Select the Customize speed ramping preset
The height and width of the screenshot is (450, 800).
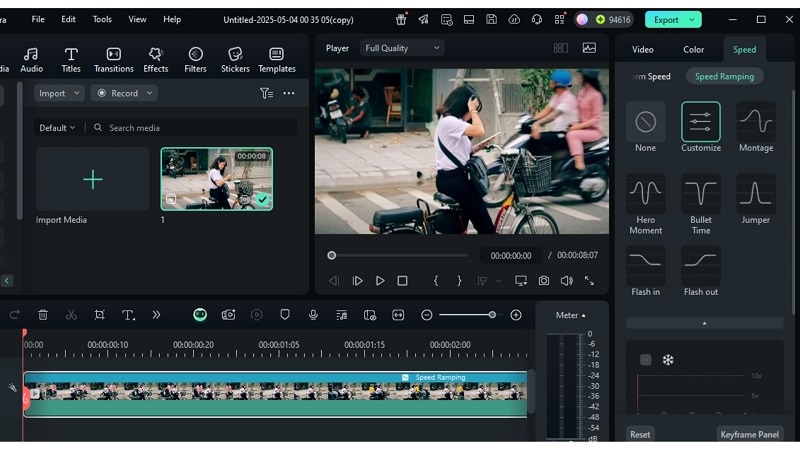pos(700,122)
